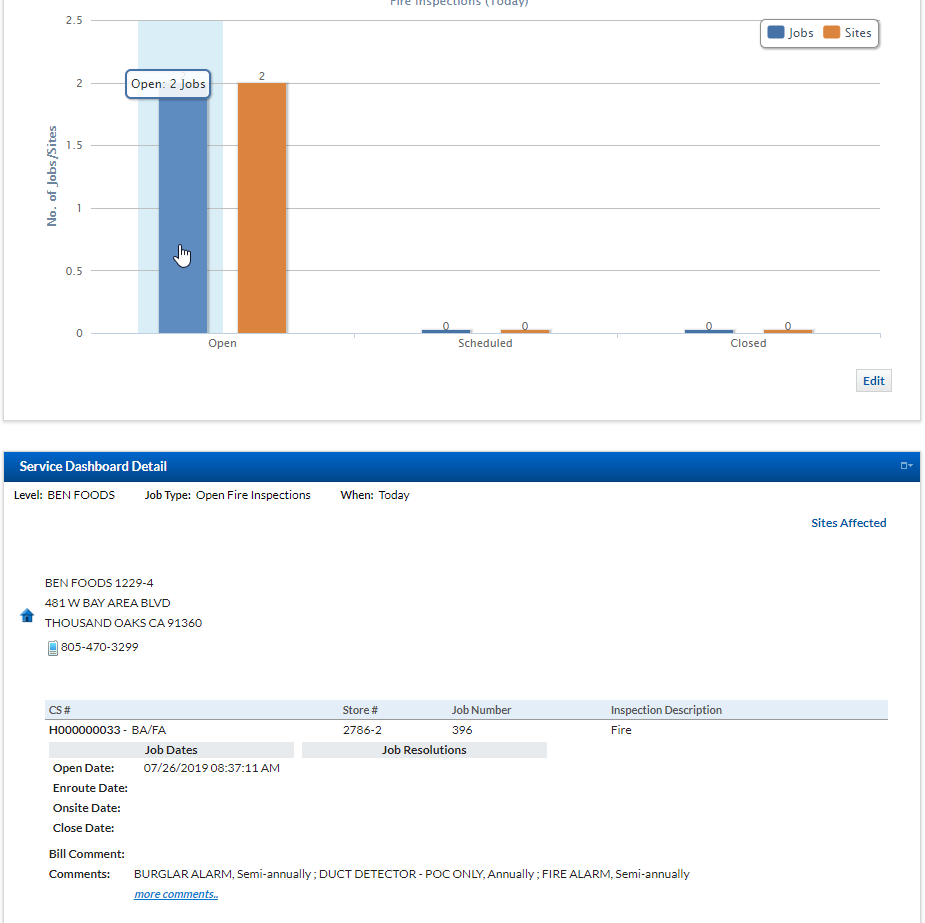925x923 pixels.
Task: Click the orange Open Sites bar
Action: tap(262, 208)
